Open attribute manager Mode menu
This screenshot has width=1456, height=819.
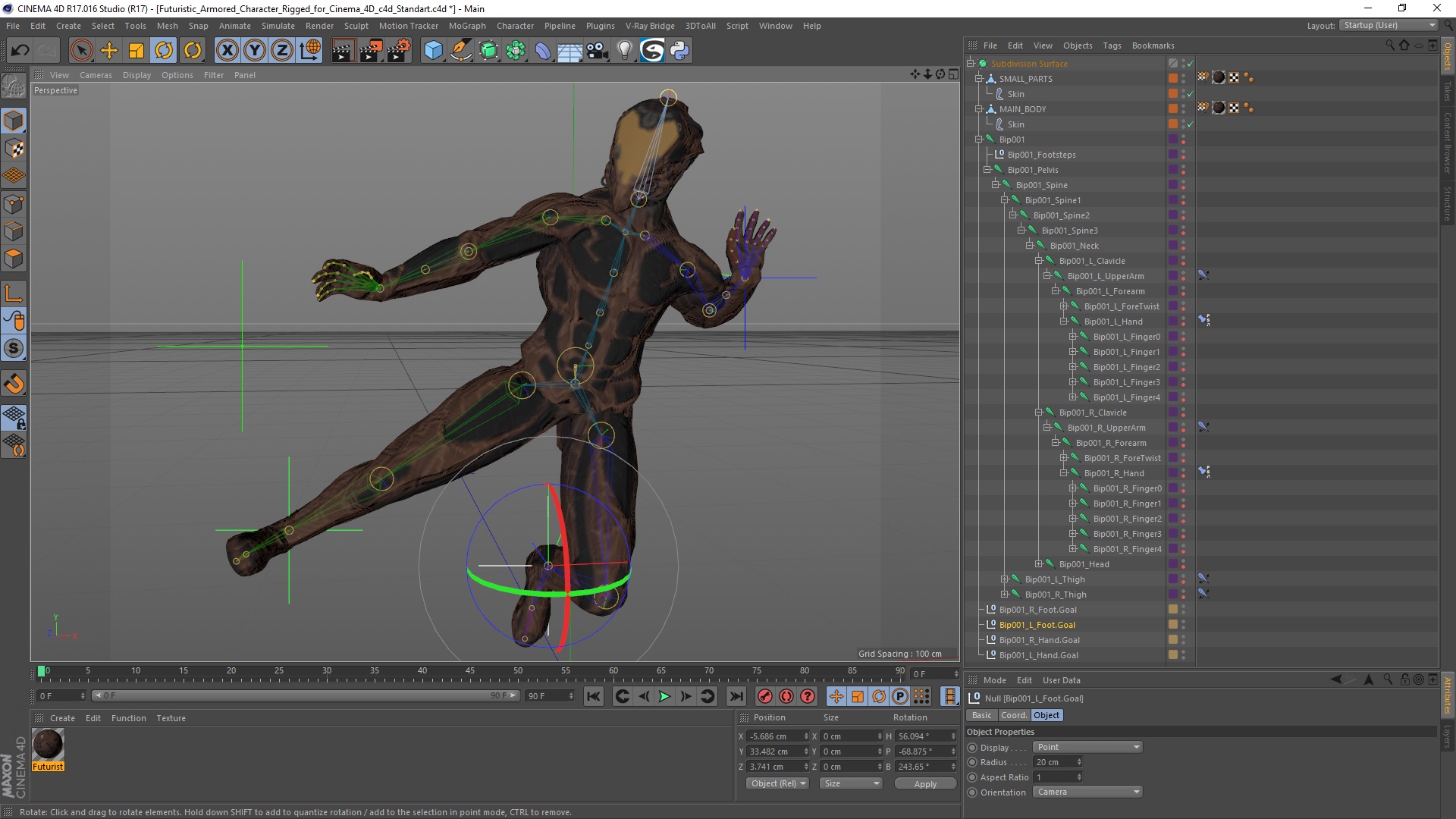tap(994, 680)
